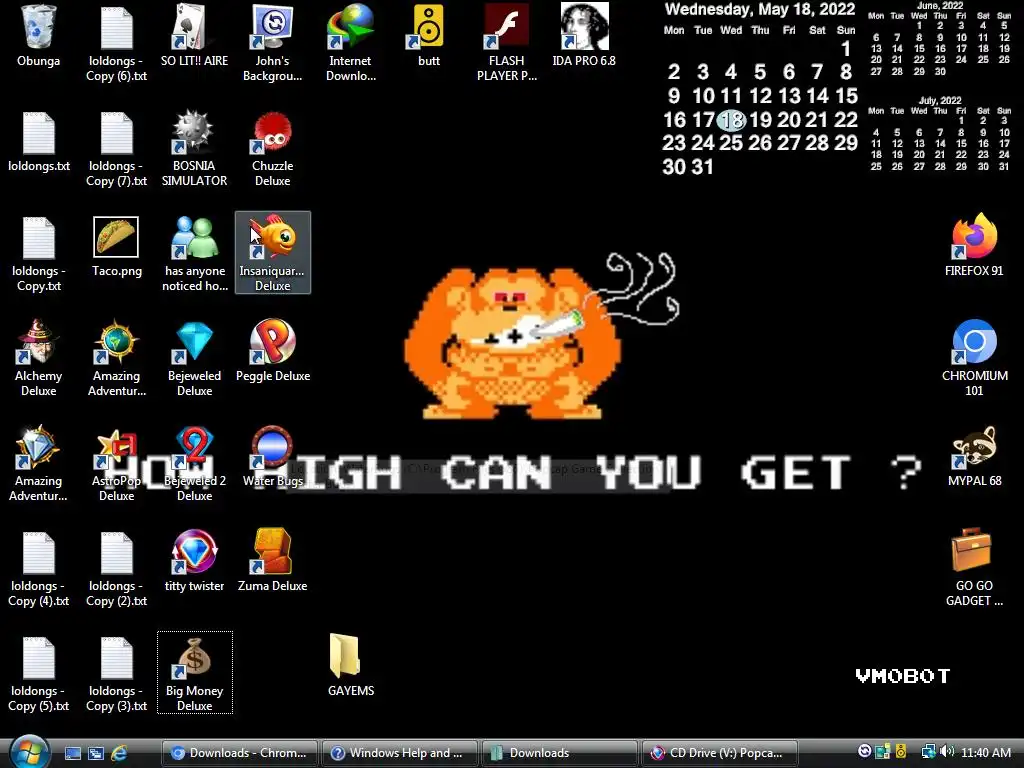Switch to Windows Help and Support taskbar button

(399, 753)
